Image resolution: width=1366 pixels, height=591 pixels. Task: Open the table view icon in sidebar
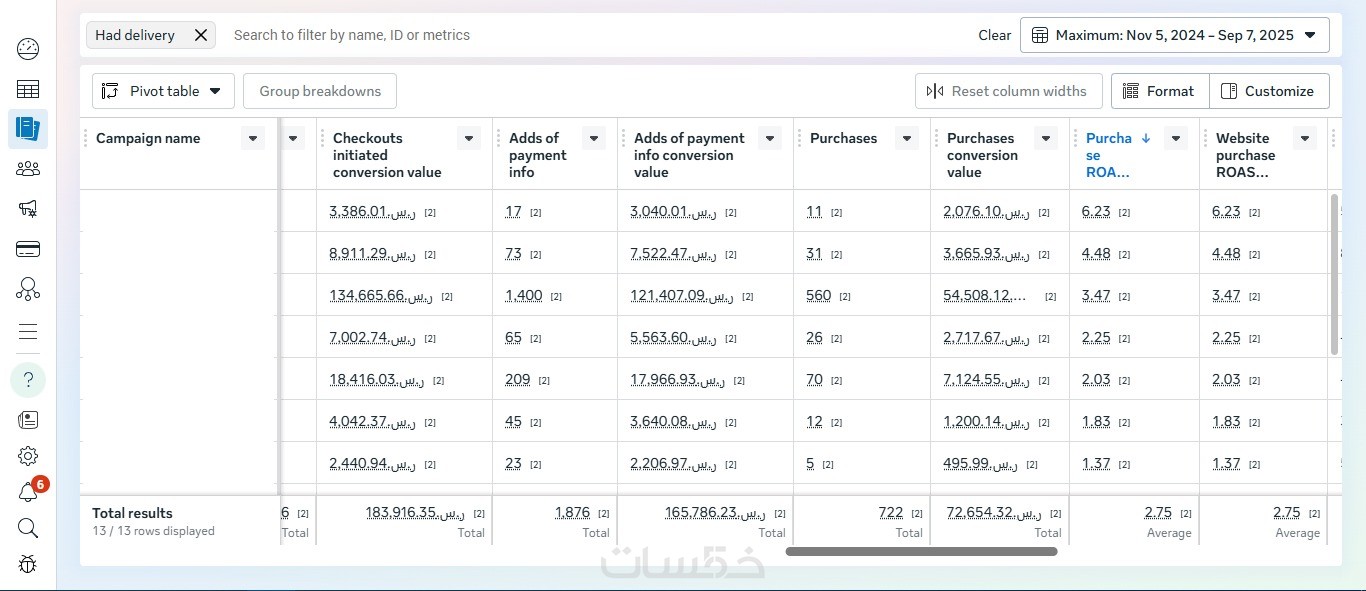click(28, 89)
